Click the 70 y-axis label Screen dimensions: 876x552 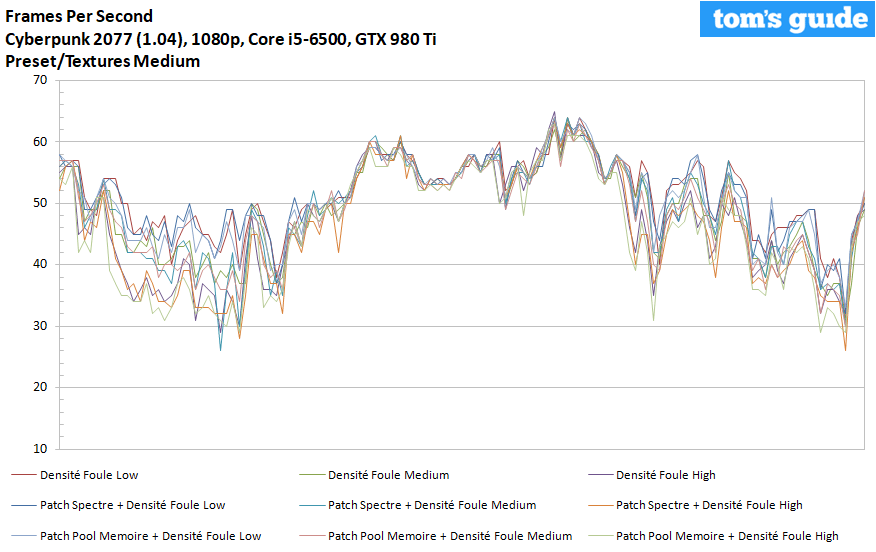tap(40, 80)
